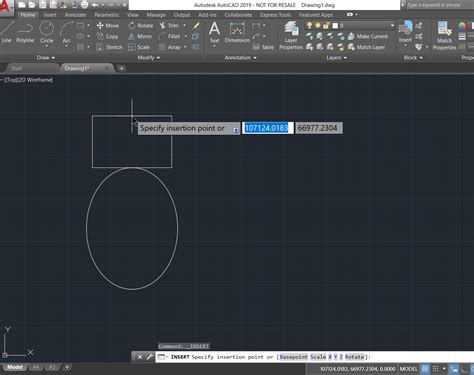Click the Array tool
This screenshot has height=375, width=474.
(x=170, y=47)
